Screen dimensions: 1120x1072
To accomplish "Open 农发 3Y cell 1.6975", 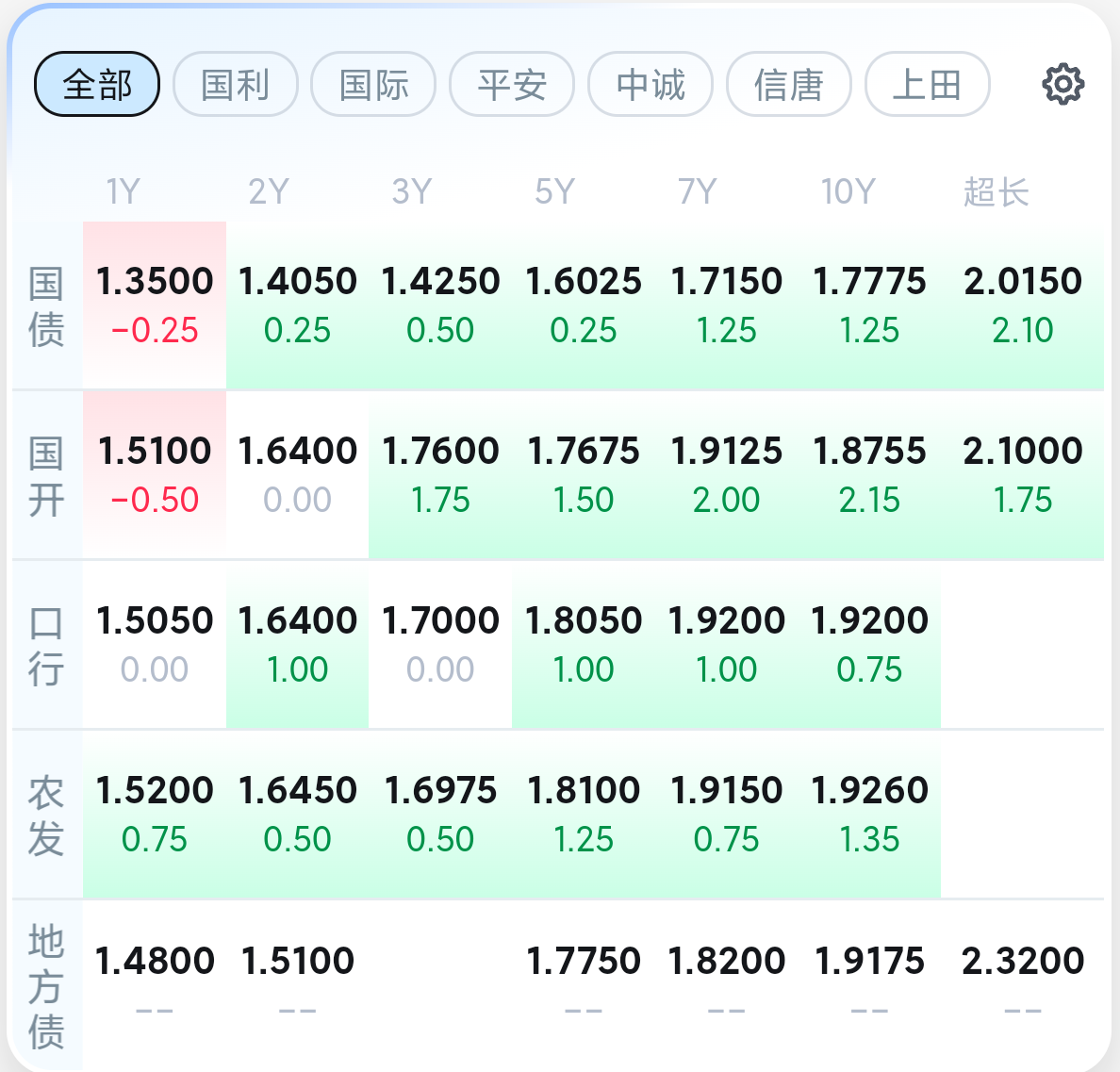I will [440, 815].
